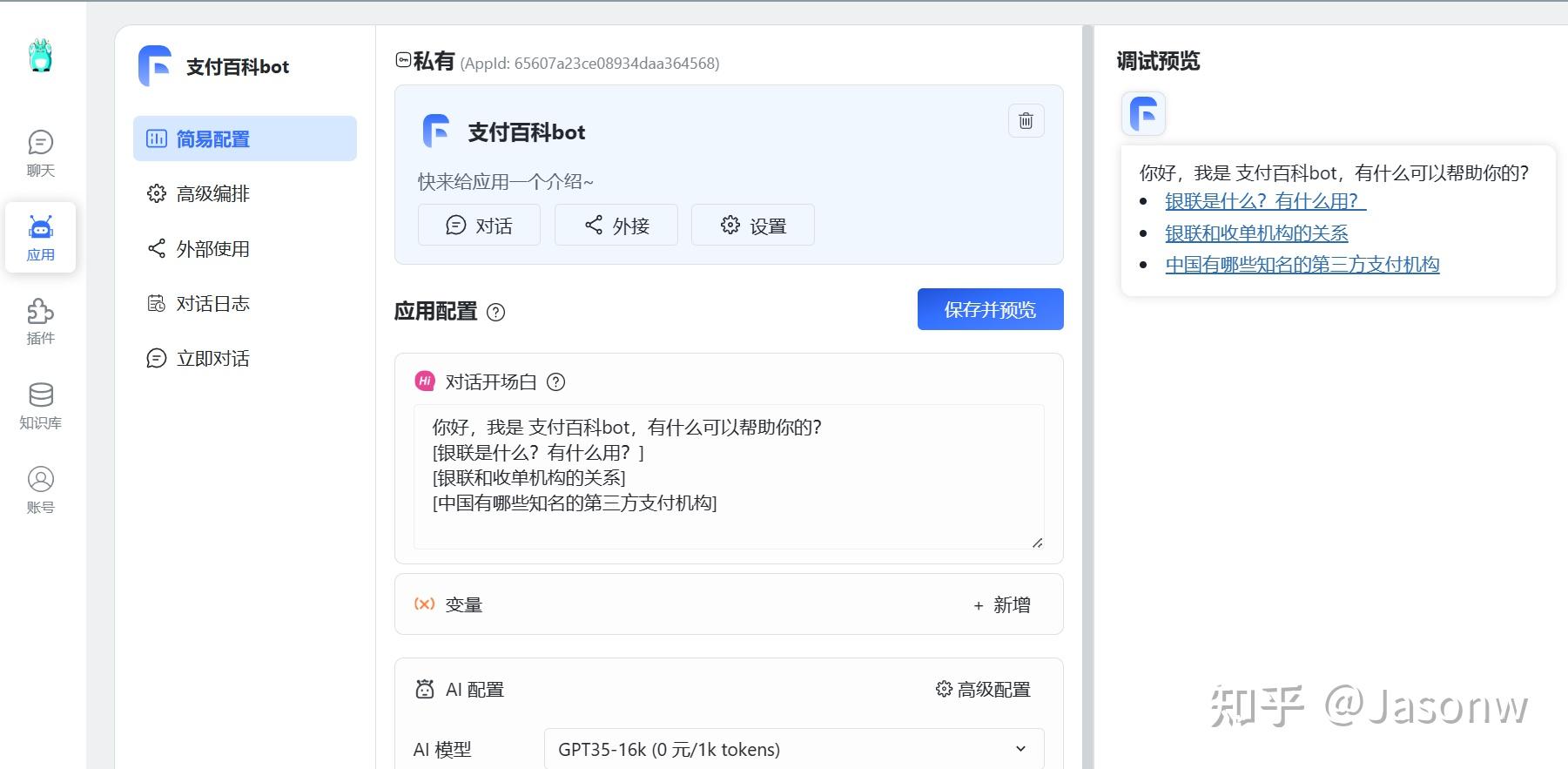
Task: Click 保存并预览 button
Action: coord(990,309)
